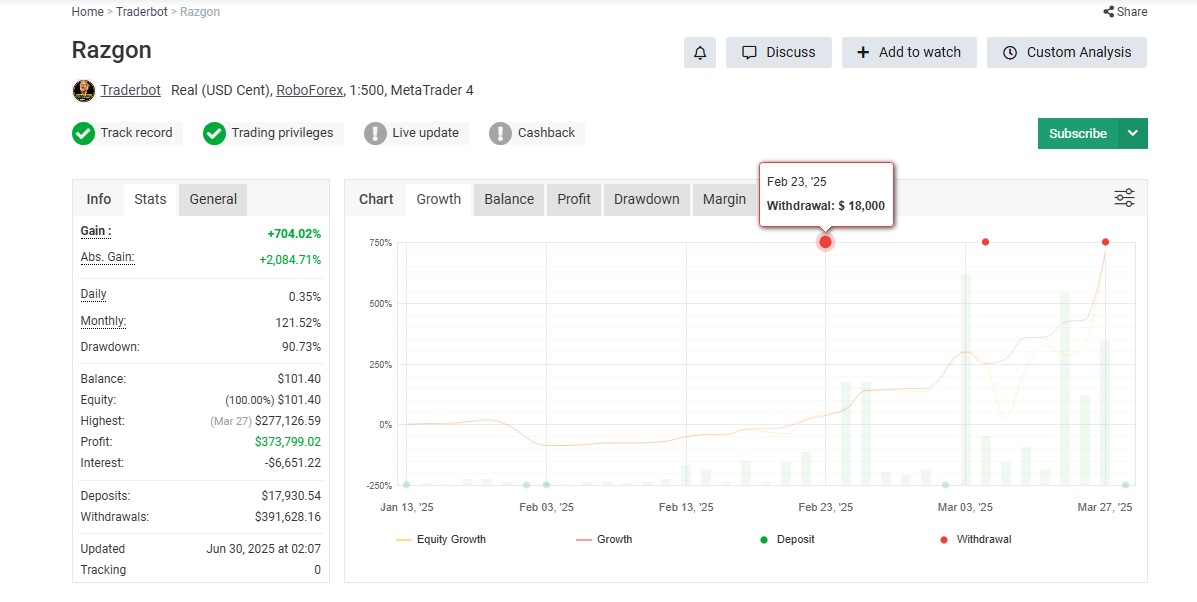Open Traderbot in the breadcrumb trail
The height and width of the screenshot is (602, 1197).
[142, 11]
